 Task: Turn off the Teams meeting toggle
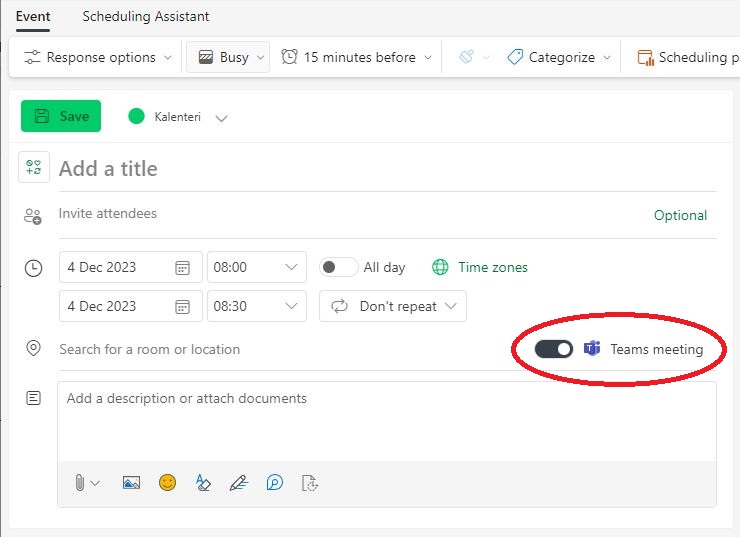click(553, 349)
